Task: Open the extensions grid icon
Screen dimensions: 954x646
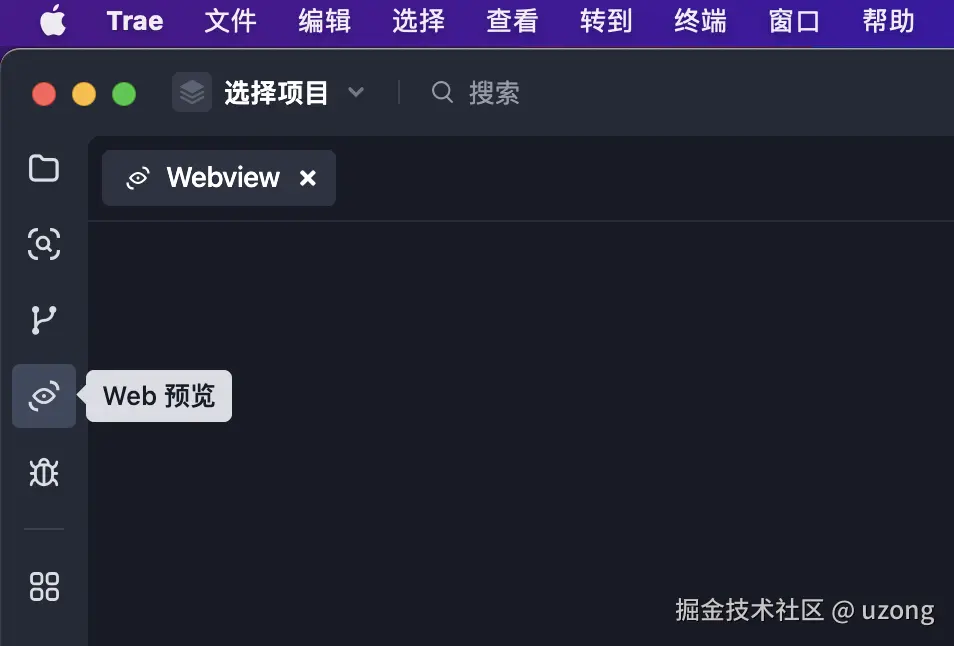Action: (x=44, y=586)
